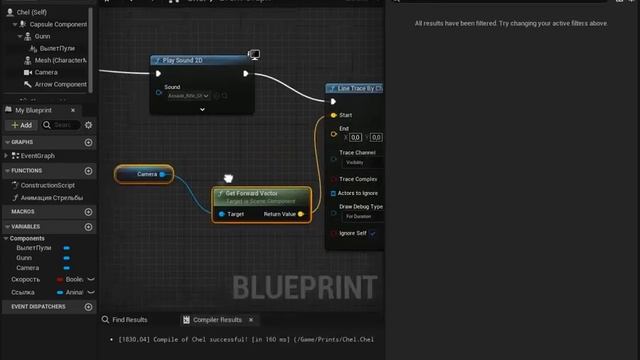Open the Скорость Boolean type dropdown

[x=70, y=280]
